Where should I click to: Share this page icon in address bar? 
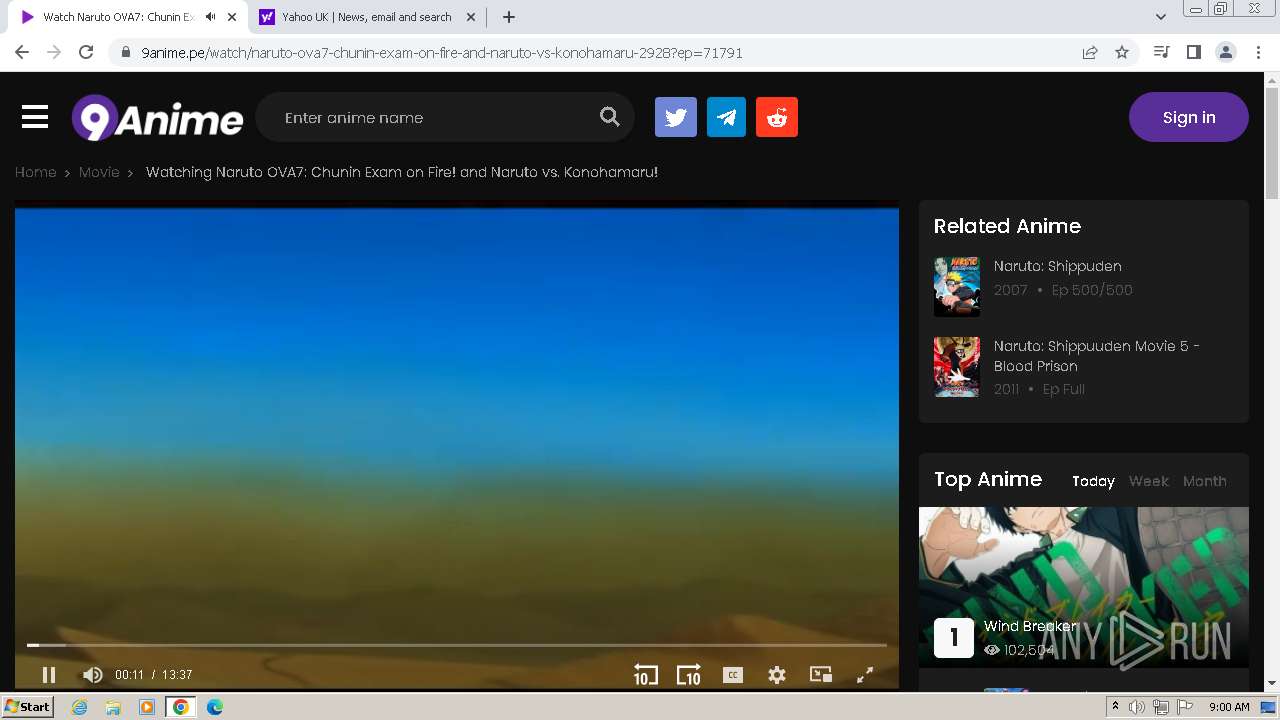[1090, 52]
